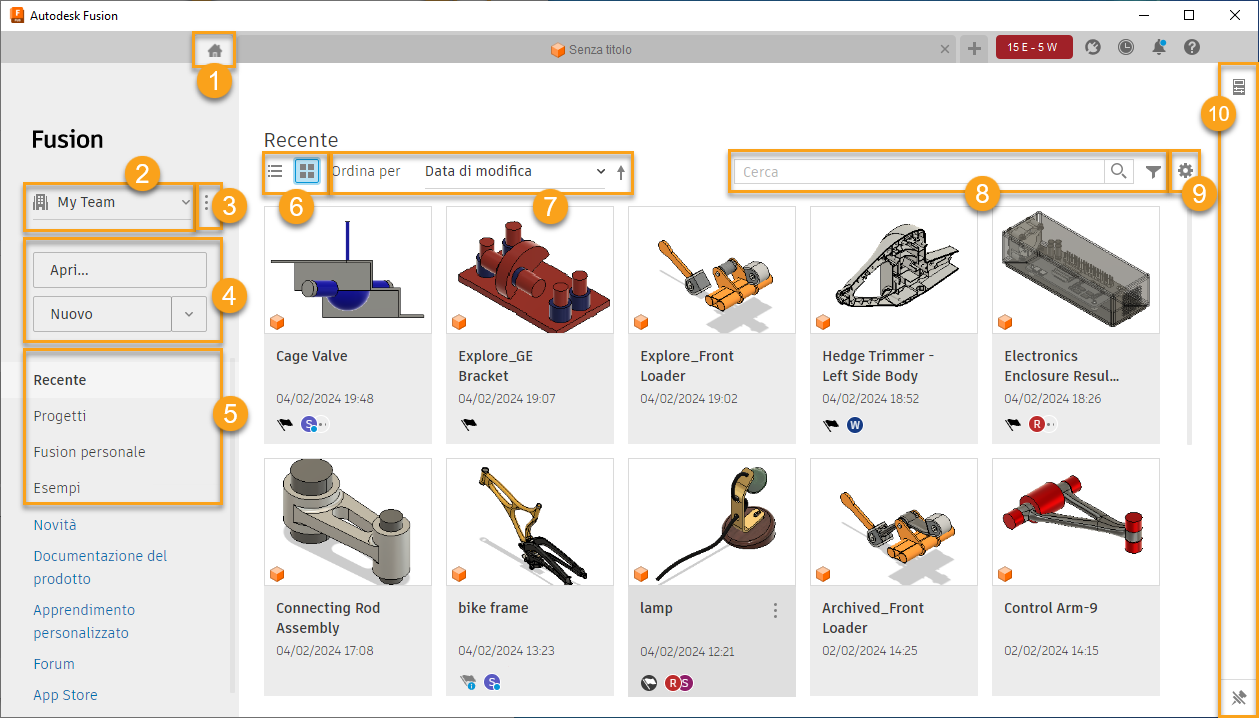The image size is (1259, 718).
Task: Open the Novità link
Action: (55, 525)
